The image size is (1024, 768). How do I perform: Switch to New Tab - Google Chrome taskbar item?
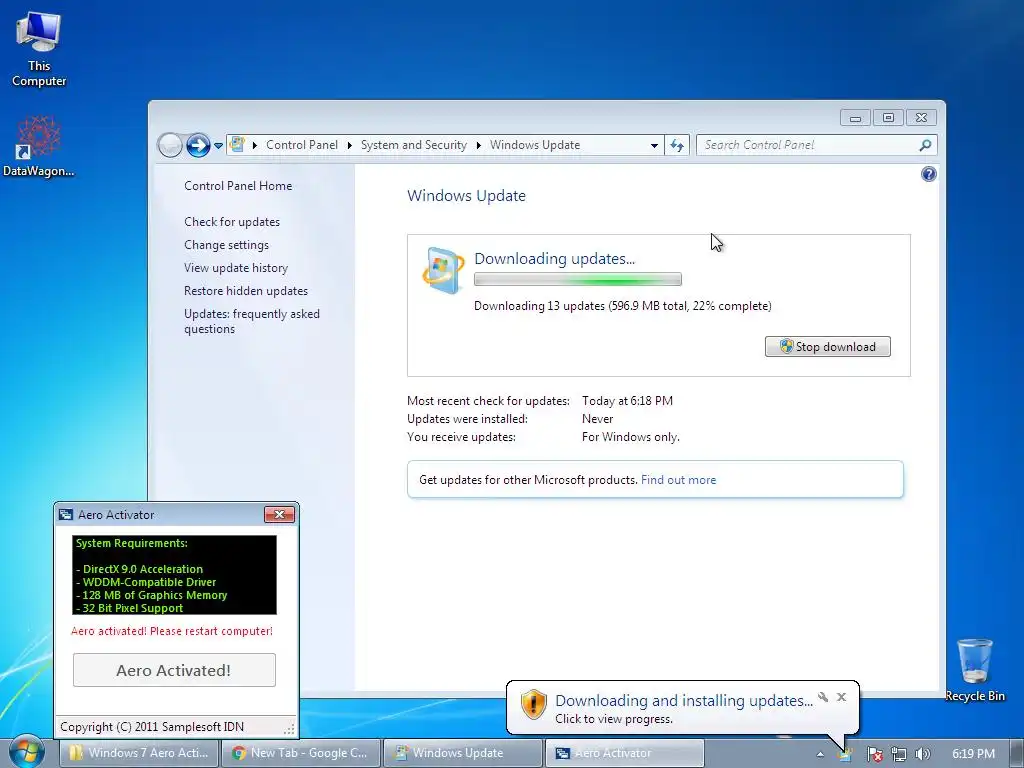tap(301, 753)
